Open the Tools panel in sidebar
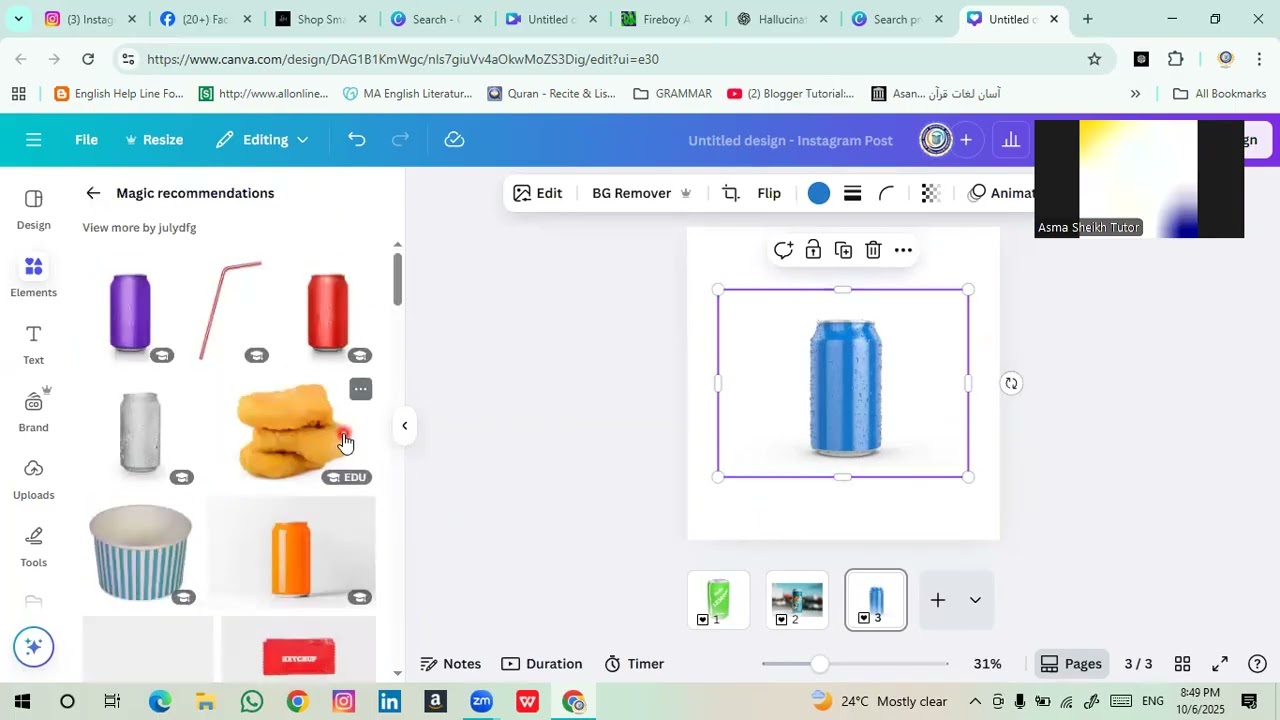1280x720 pixels. 33,547
